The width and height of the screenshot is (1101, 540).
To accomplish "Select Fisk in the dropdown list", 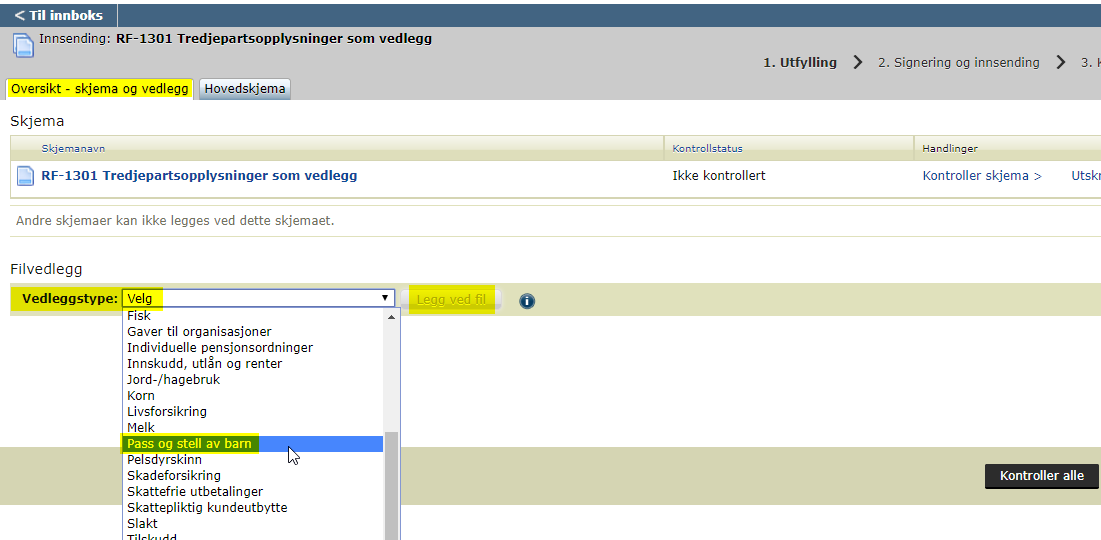I will point(254,316).
